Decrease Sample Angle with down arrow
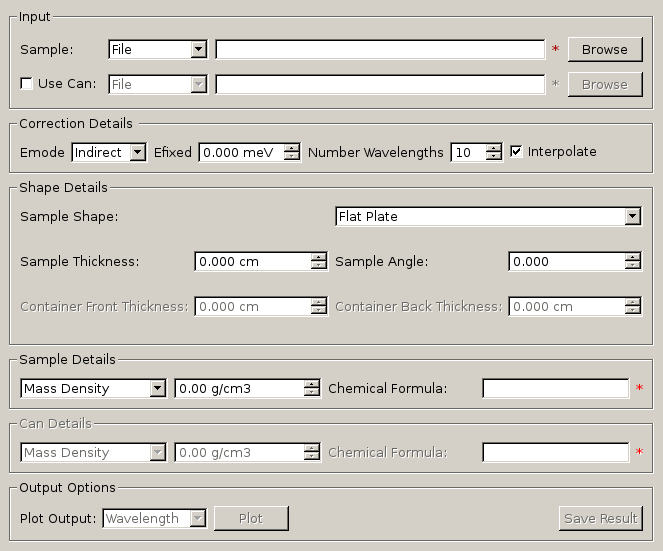This screenshot has width=663, height=551. (x=633, y=266)
